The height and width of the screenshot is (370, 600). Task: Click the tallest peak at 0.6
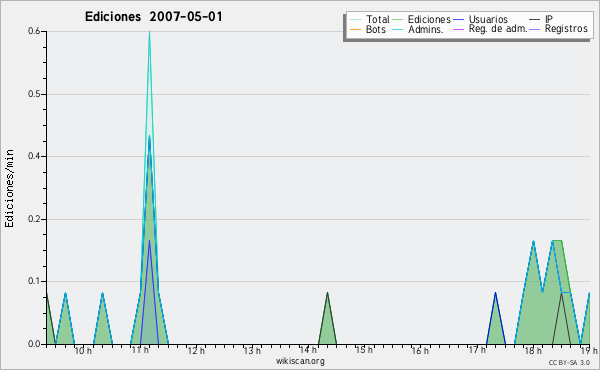[149, 33]
